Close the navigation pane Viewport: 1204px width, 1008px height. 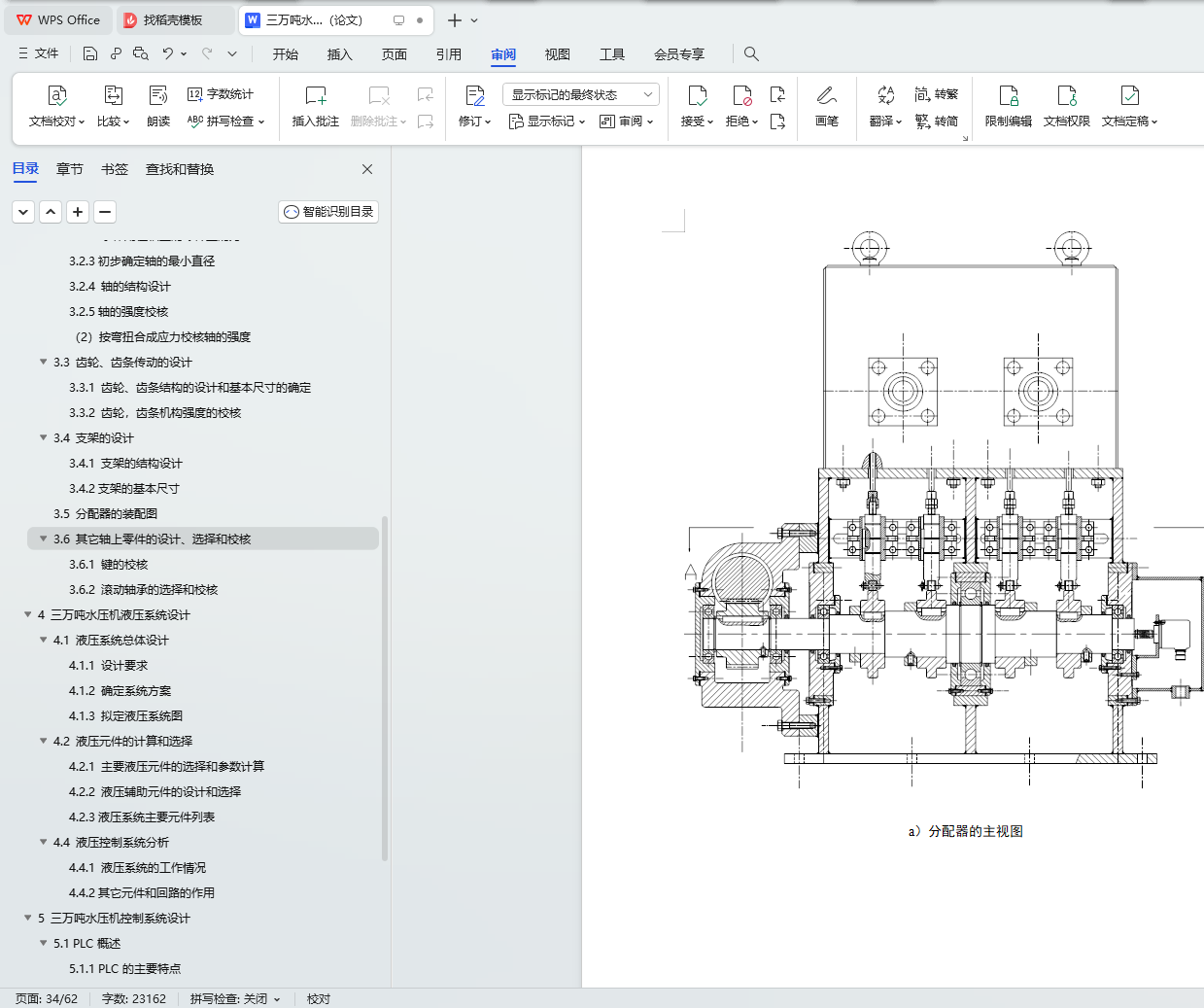click(x=367, y=169)
